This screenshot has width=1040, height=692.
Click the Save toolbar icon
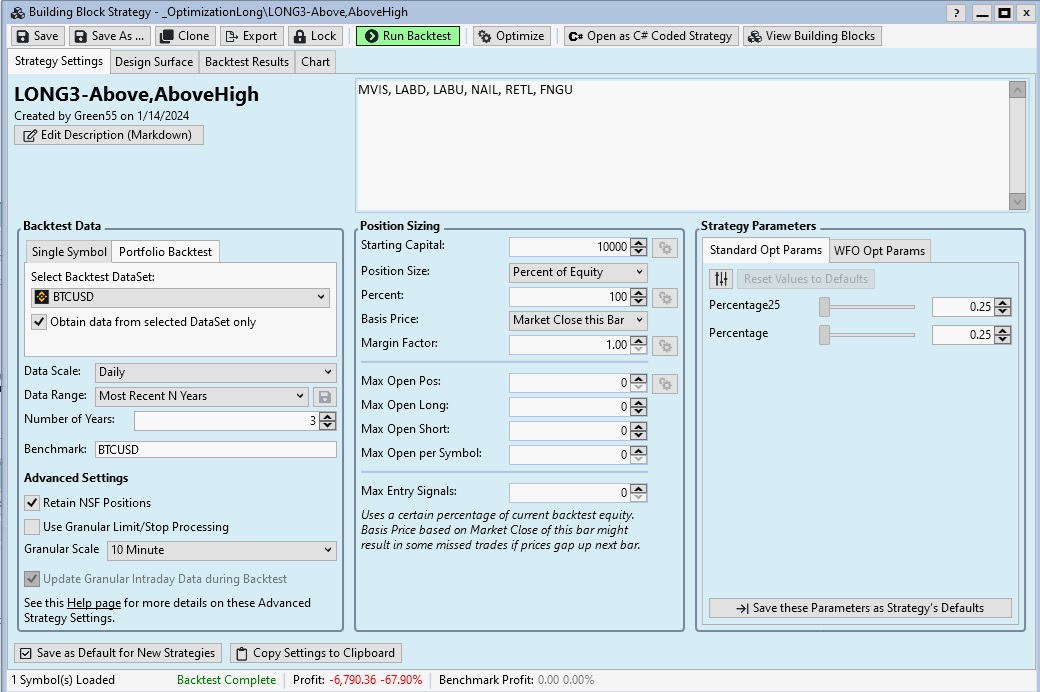pyautogui.click(x=23, y=36)
